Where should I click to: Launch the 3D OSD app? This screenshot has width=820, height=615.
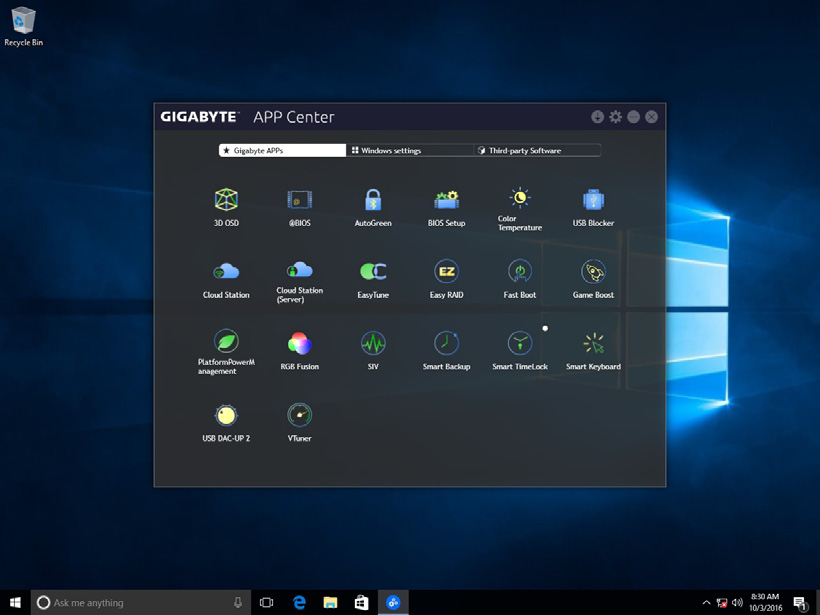point(226,200)
